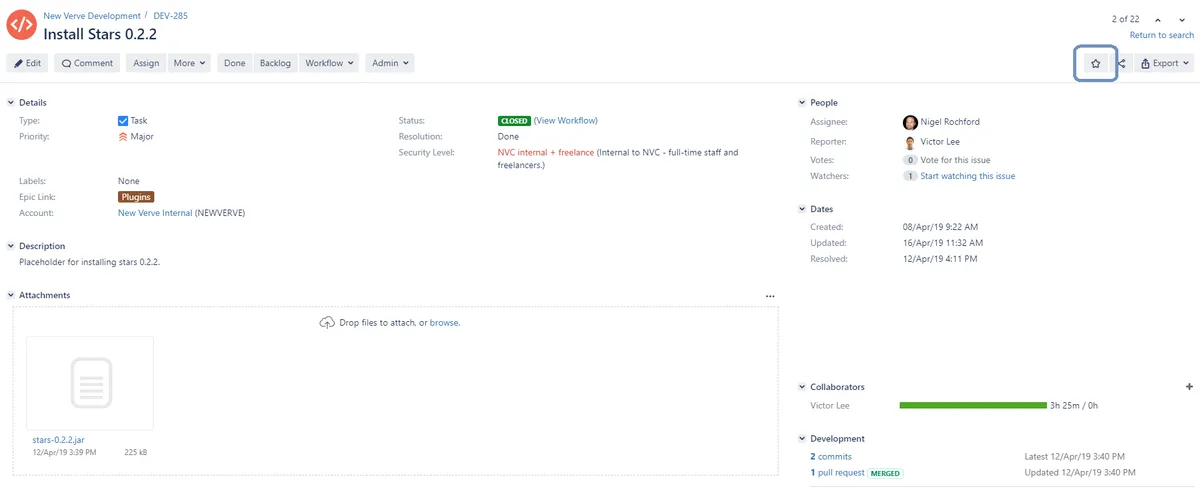Click the issue title Install Stars 0.2.2

coord(100,34)
